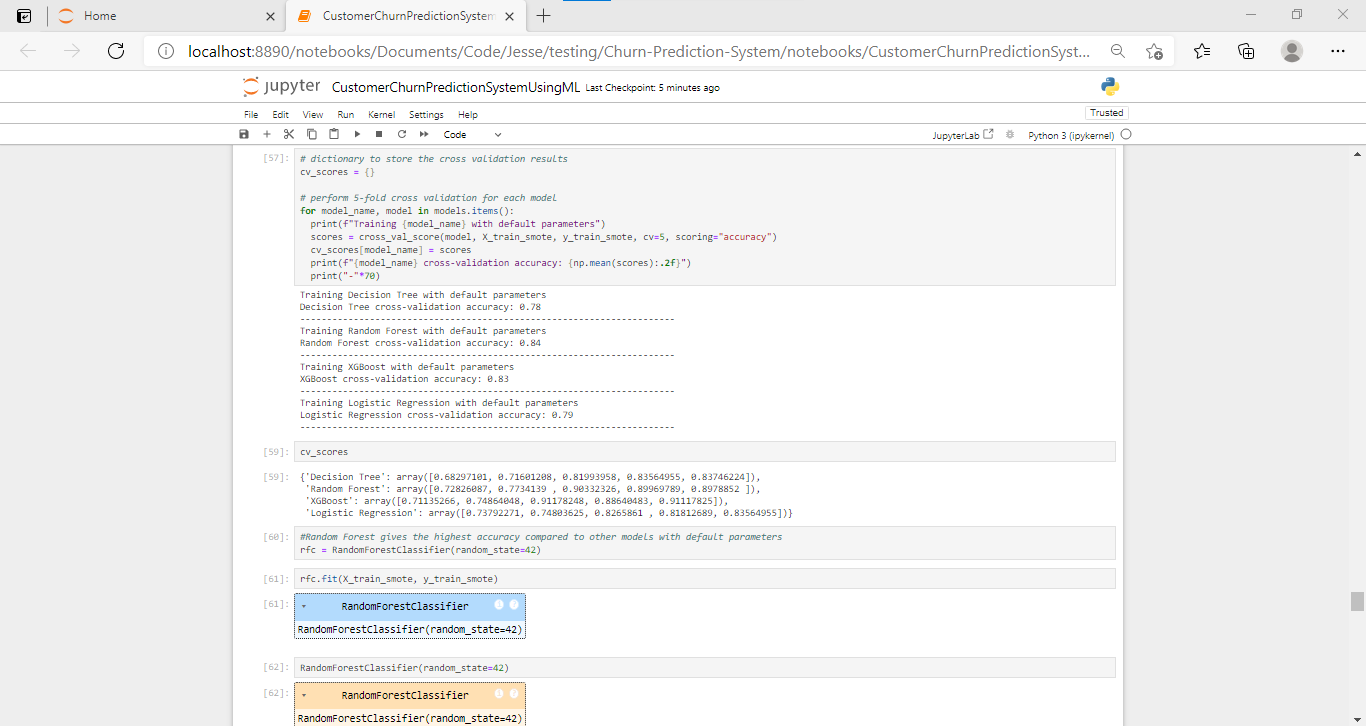Open the Kernel menu
The image size is (1366, 726).
coord(381,114)
